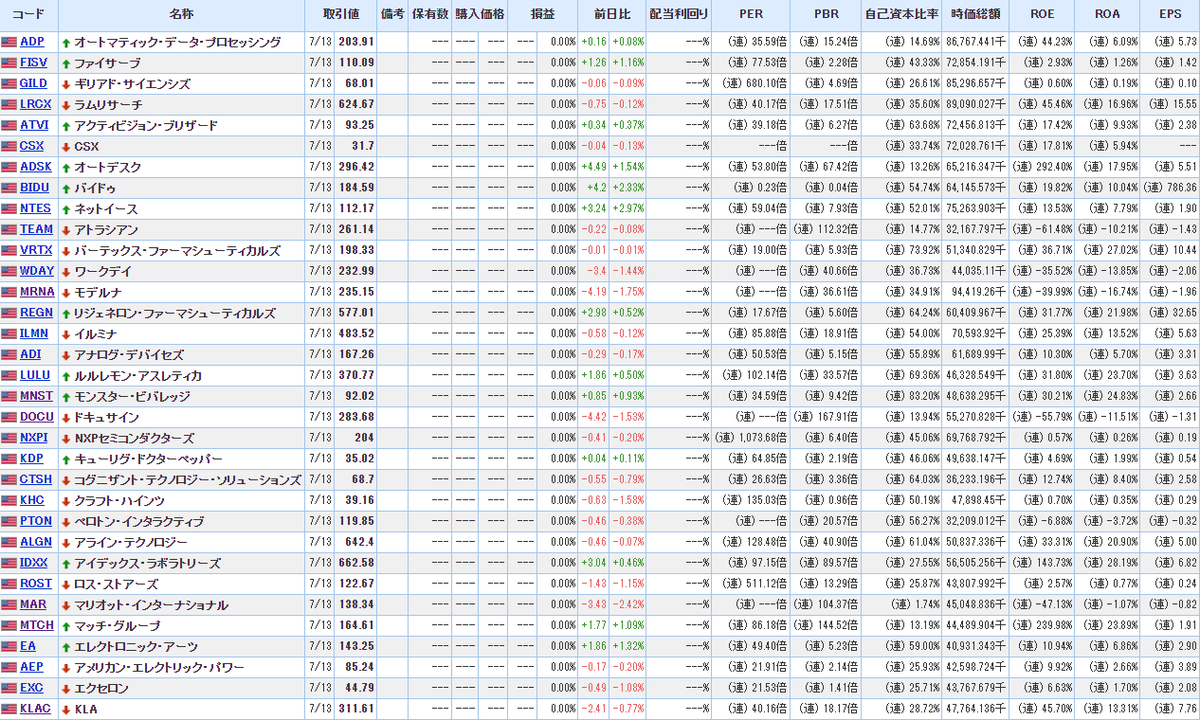Image resolution: width=1200 pixels, height=720 pixels.
Task: Click the price value 662.58
Action: [x=356, y=563]
